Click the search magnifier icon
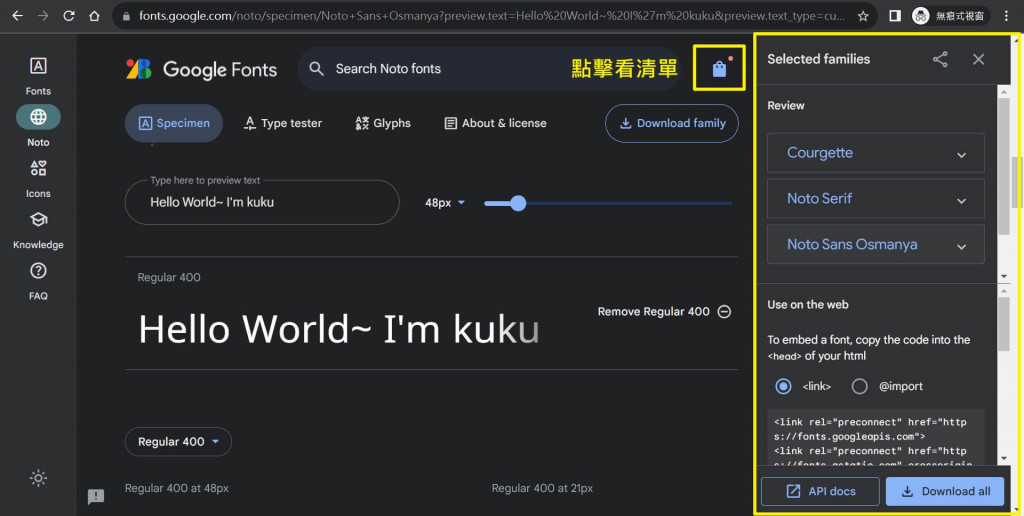This screenshot has width=1024, height=516. click(x=317, y=69)
